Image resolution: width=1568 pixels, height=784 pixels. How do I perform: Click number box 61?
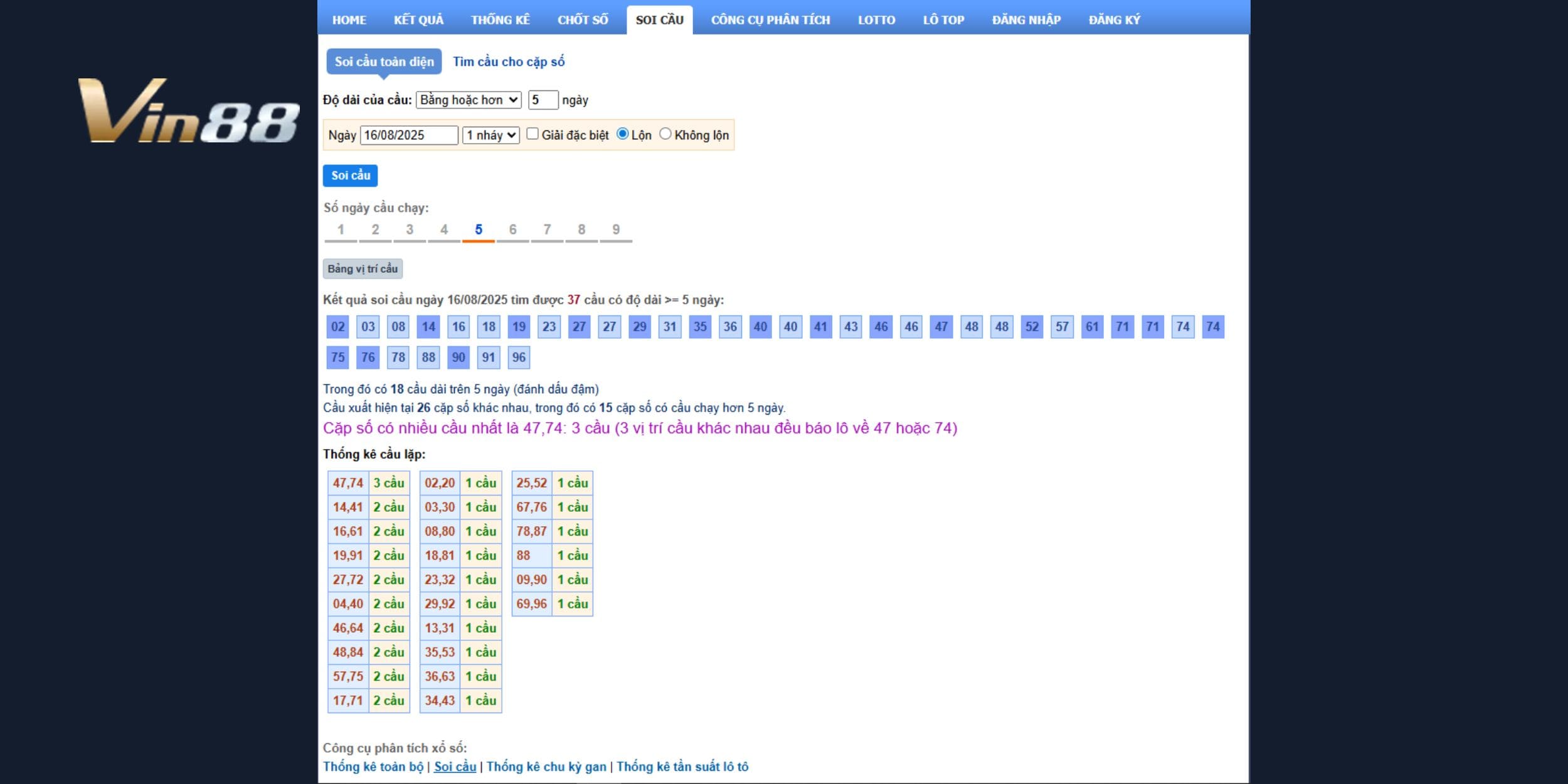coord(1092,327)
